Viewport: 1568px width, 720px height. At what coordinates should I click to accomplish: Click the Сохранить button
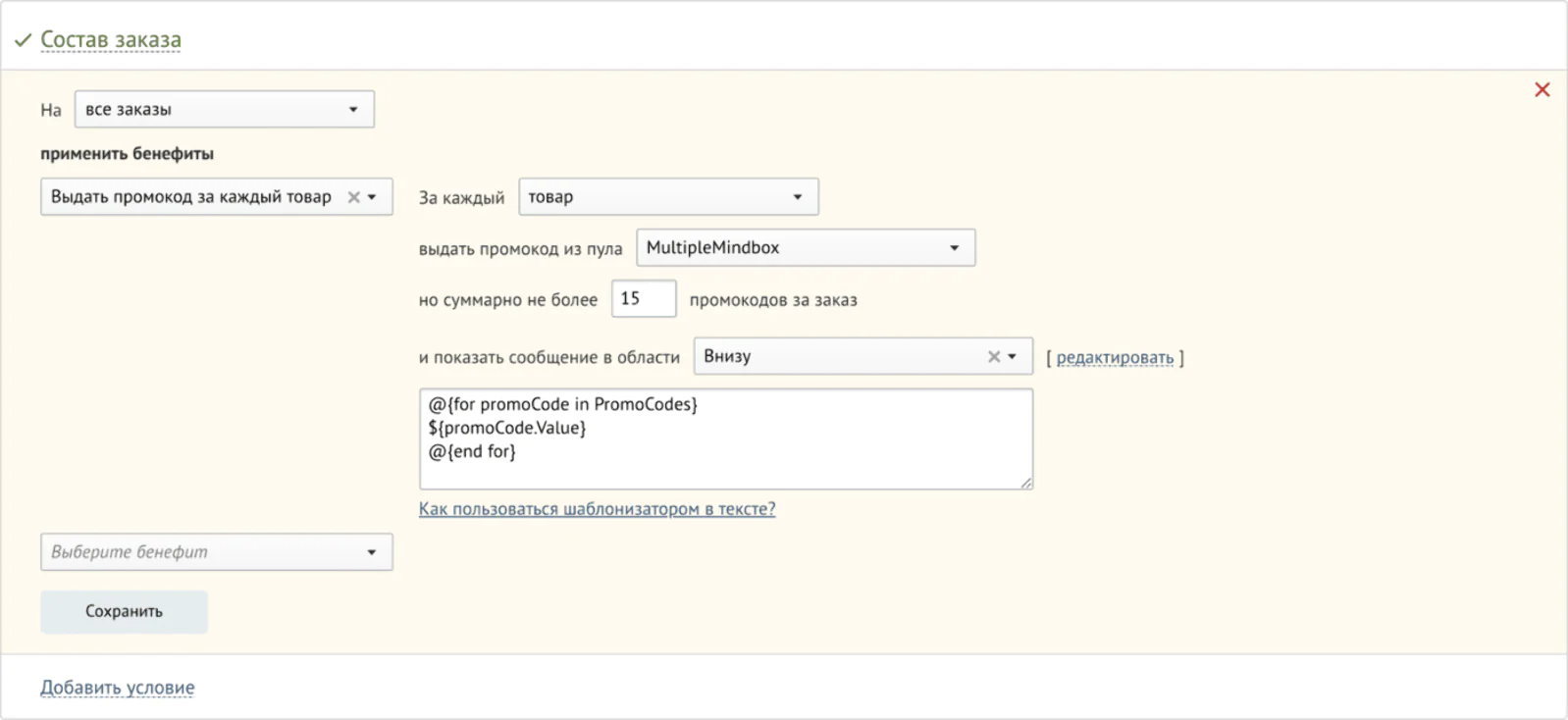click(124, 611)
